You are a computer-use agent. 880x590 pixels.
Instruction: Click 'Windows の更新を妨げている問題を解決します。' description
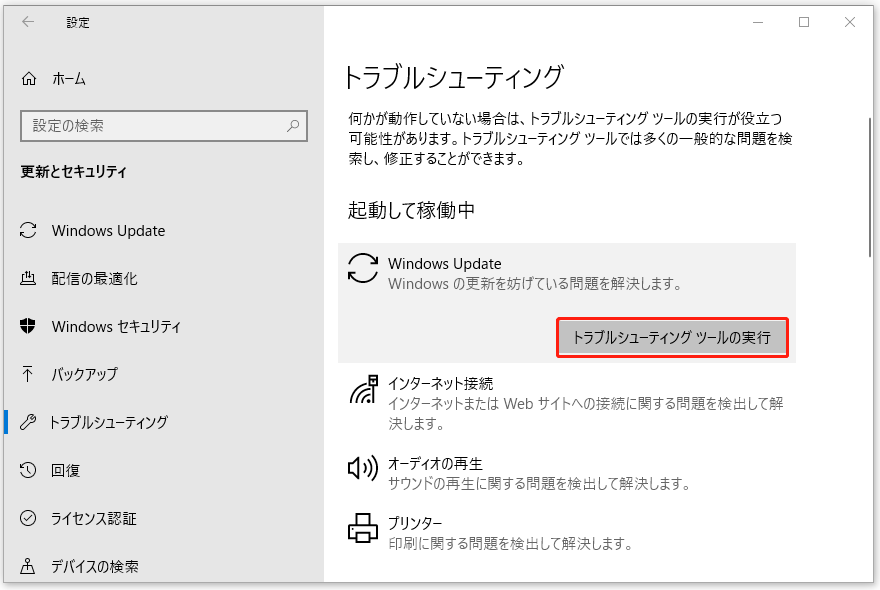[x=535, y=284]
